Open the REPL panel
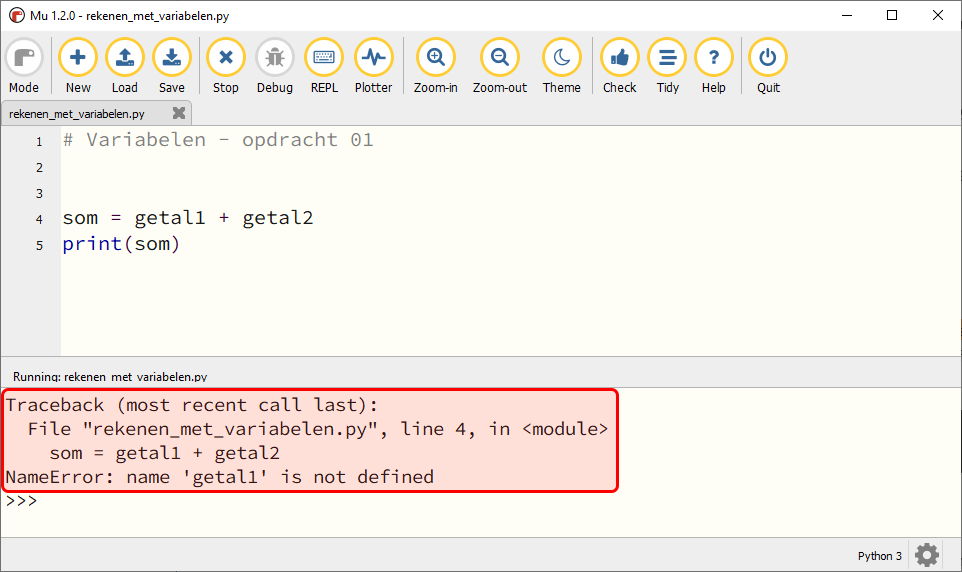Screen dimensions: 962x572 (324, 66)
